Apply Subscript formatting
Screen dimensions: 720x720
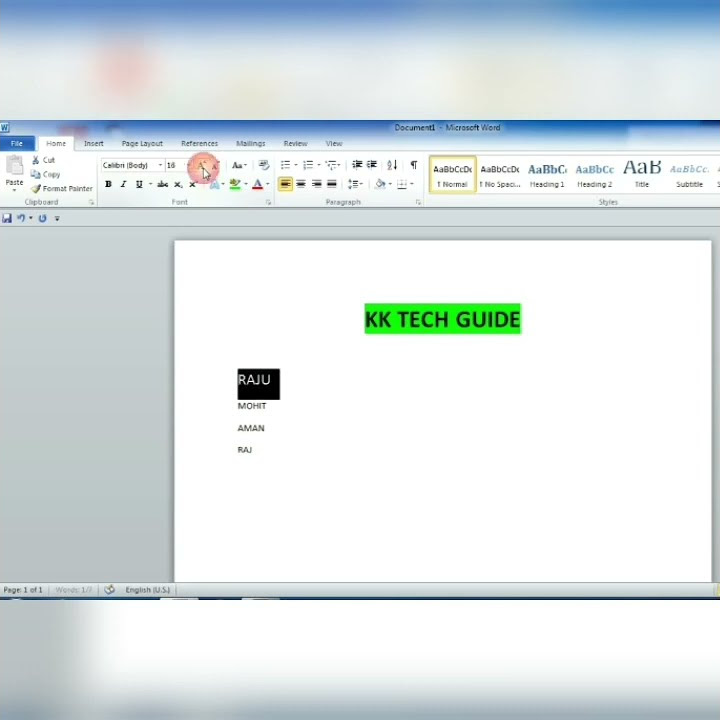178,184
